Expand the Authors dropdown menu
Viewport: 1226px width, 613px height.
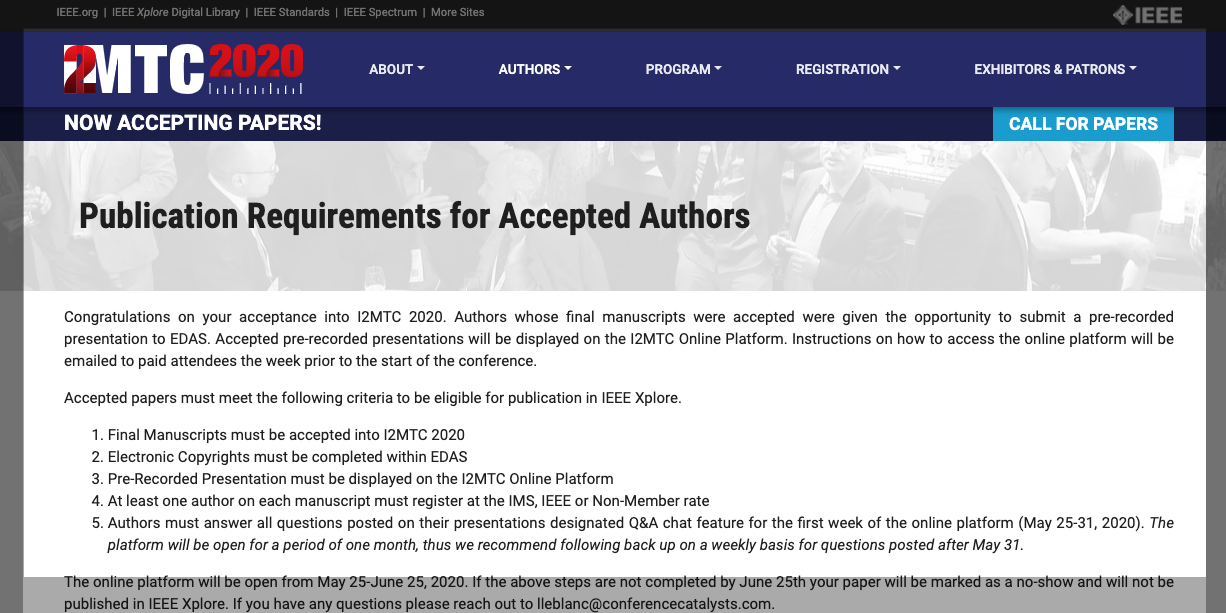[535, 69]
